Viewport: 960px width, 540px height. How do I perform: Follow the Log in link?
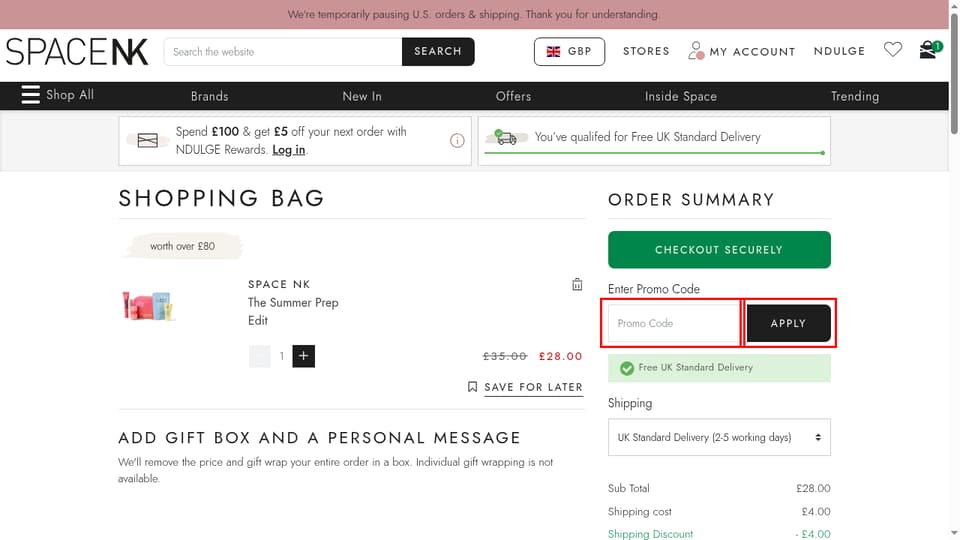tap(288, 149)
